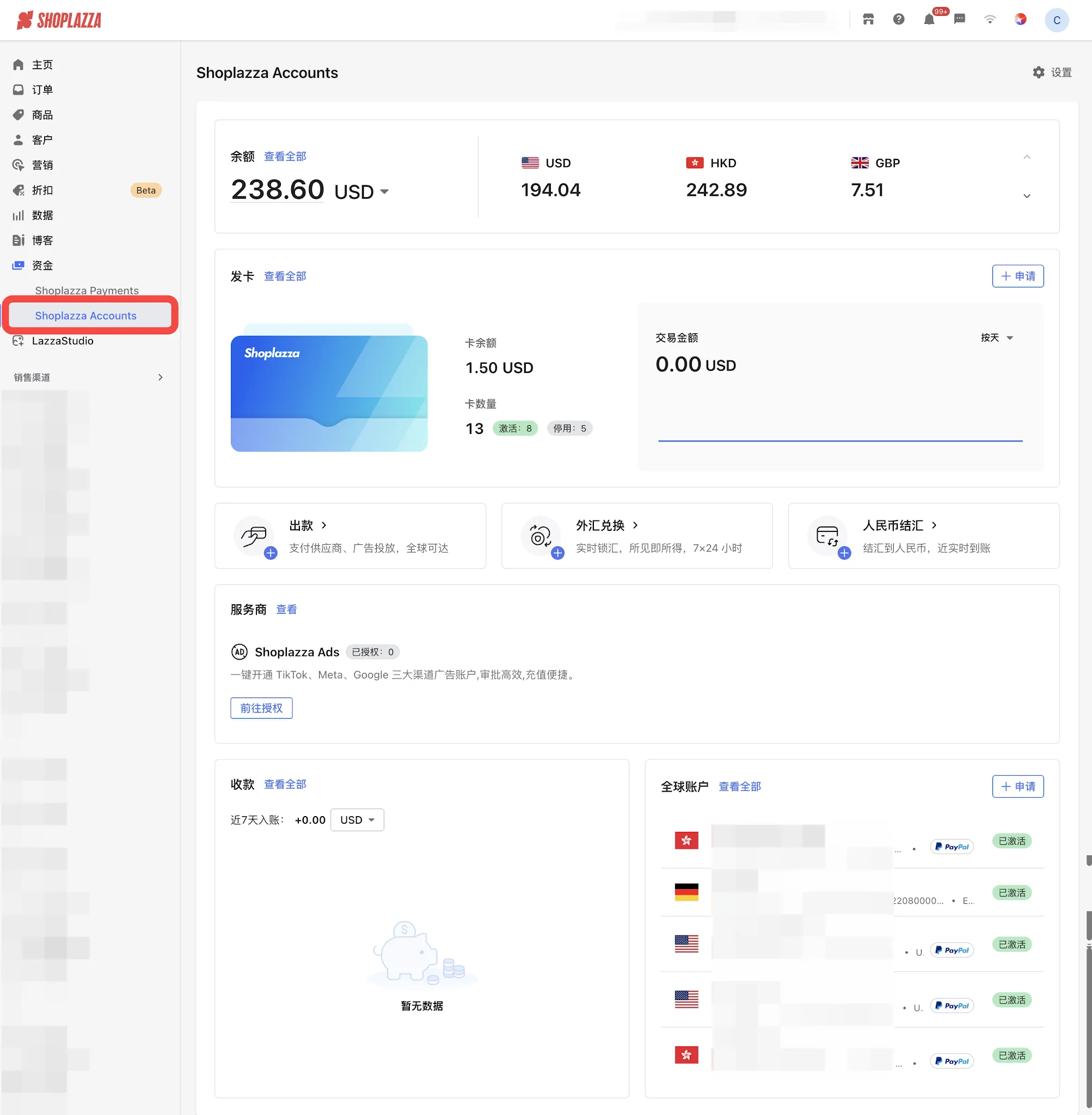Click 已激活 status on the Germany account
Screen dimensions: 1092x1115
pos(1011,893)
